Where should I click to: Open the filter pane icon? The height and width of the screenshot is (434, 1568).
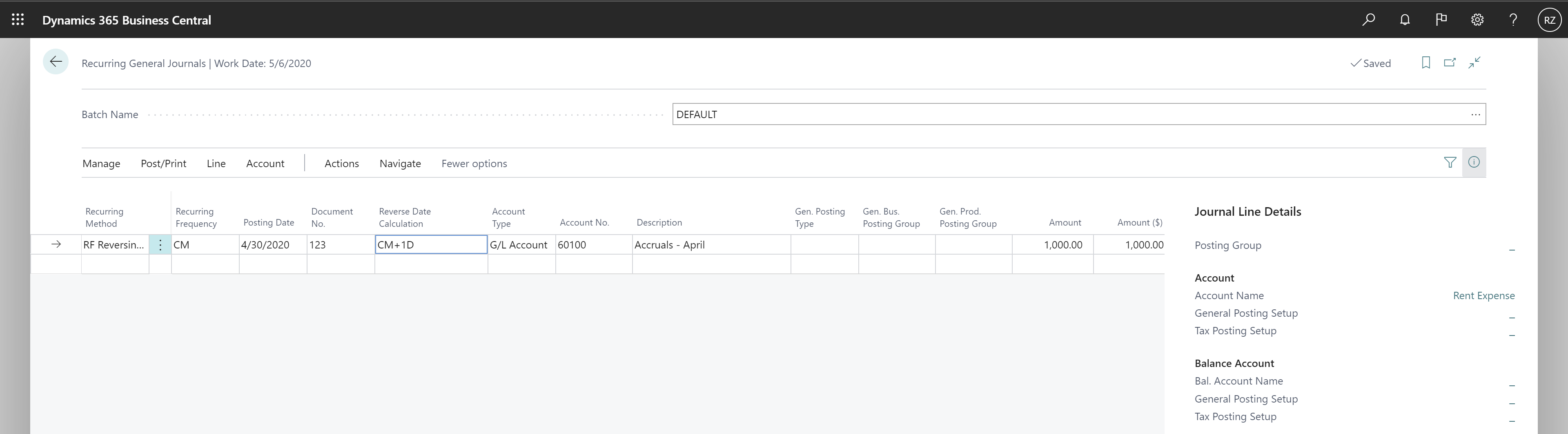coord(1450,162)
